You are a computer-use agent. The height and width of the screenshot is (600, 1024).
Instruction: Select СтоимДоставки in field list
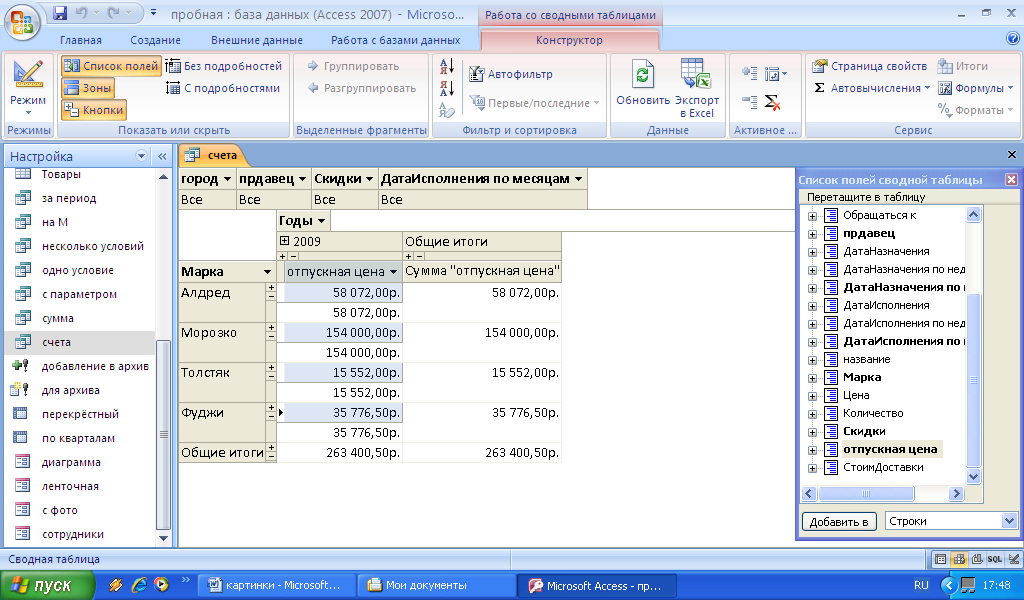(883, 467)
